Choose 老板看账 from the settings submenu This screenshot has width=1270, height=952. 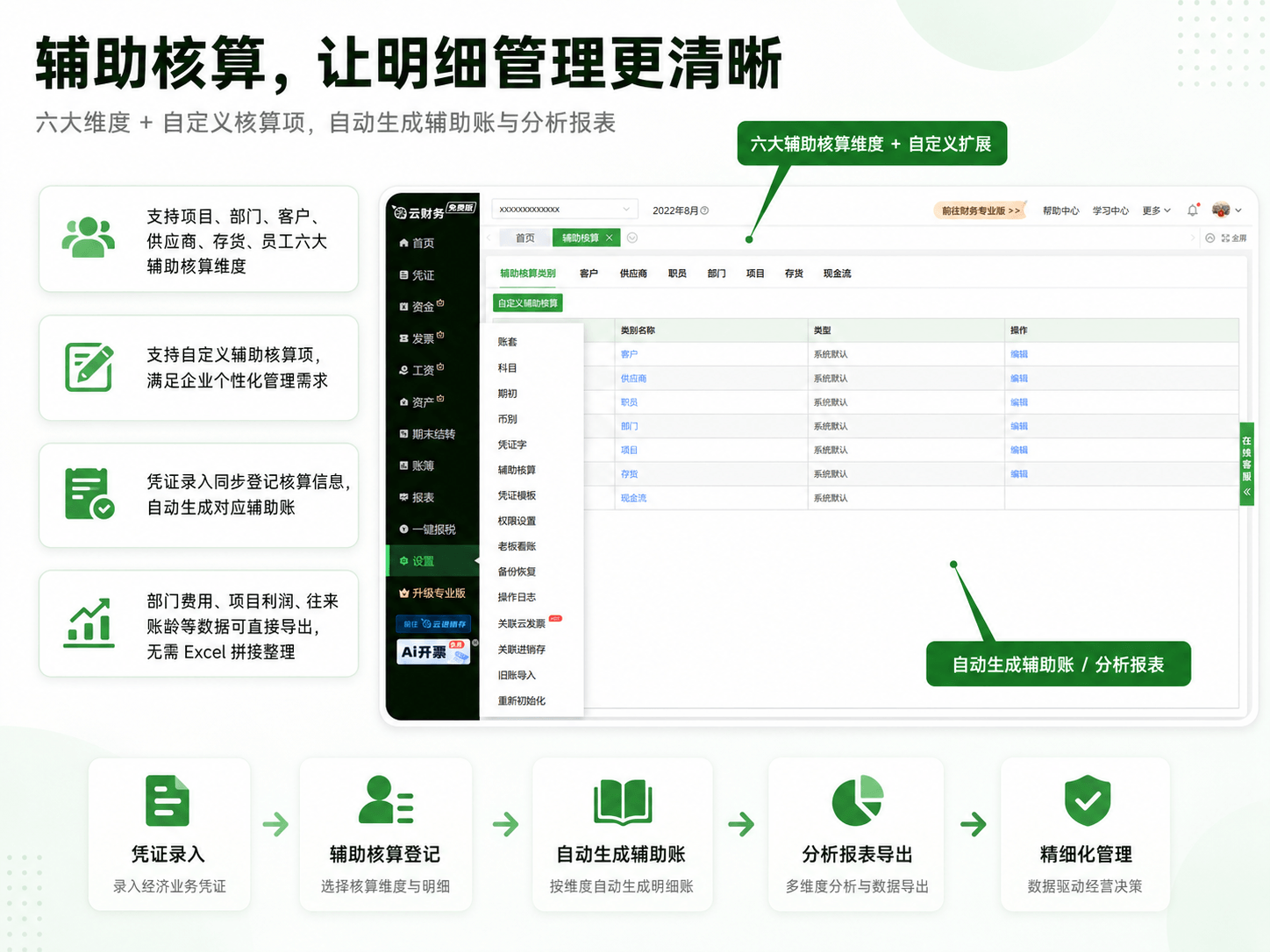click(517, 546)
